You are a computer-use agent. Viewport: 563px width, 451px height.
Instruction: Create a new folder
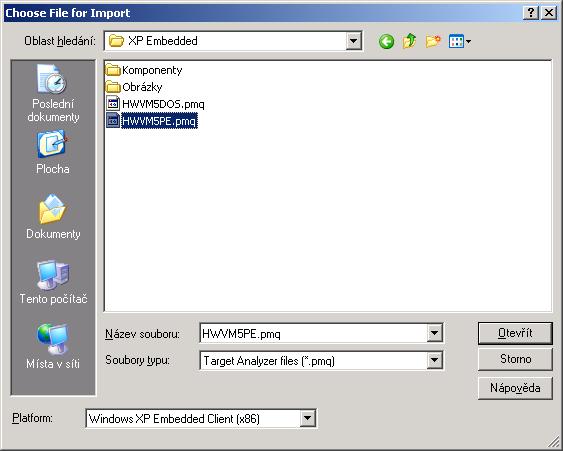point(433,41)
